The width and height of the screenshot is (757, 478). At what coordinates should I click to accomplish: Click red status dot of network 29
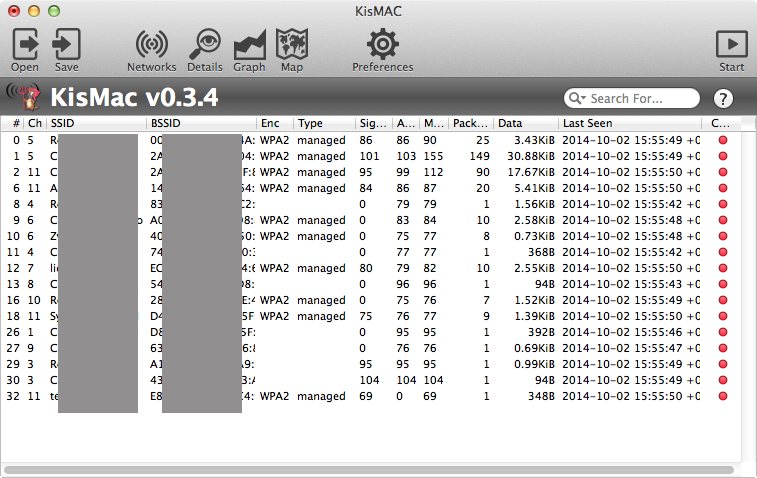tap(723, 364)
